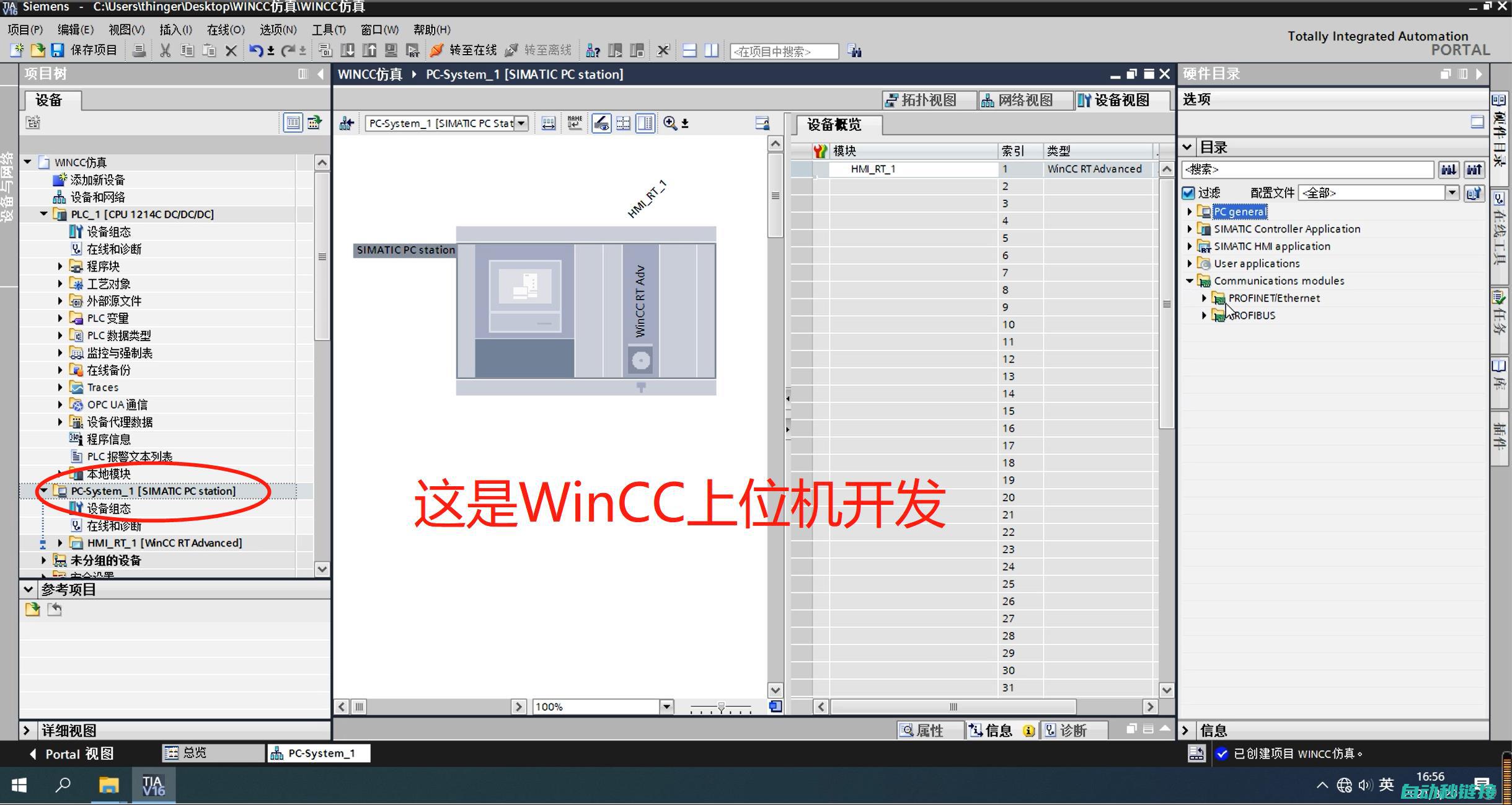1512x805 pixels.
Task: Expand the HMI_RT_1 WinCC RT Advanced node
Action: [60, 543]
